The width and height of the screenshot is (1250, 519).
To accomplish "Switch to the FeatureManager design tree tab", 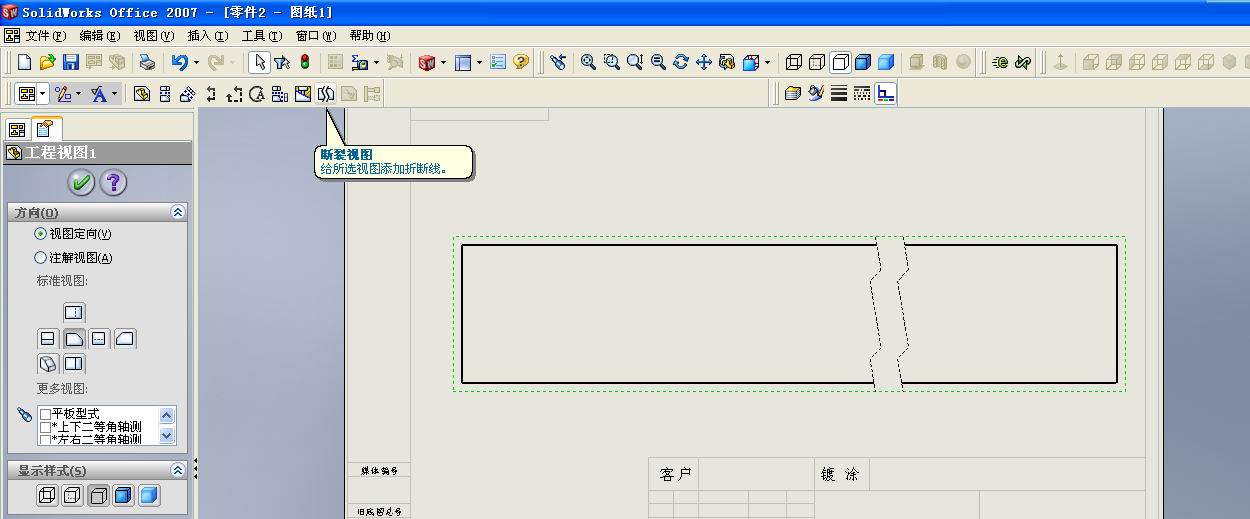I will click(x=17, y=130).
